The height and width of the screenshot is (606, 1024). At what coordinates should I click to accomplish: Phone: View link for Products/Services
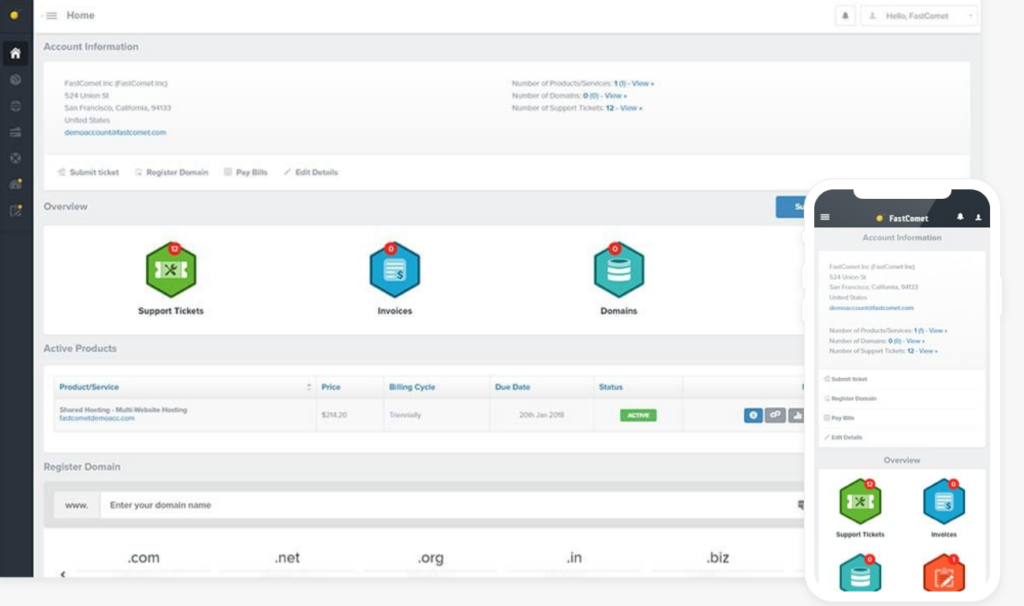pyautogui.click(x=938, y=331)
